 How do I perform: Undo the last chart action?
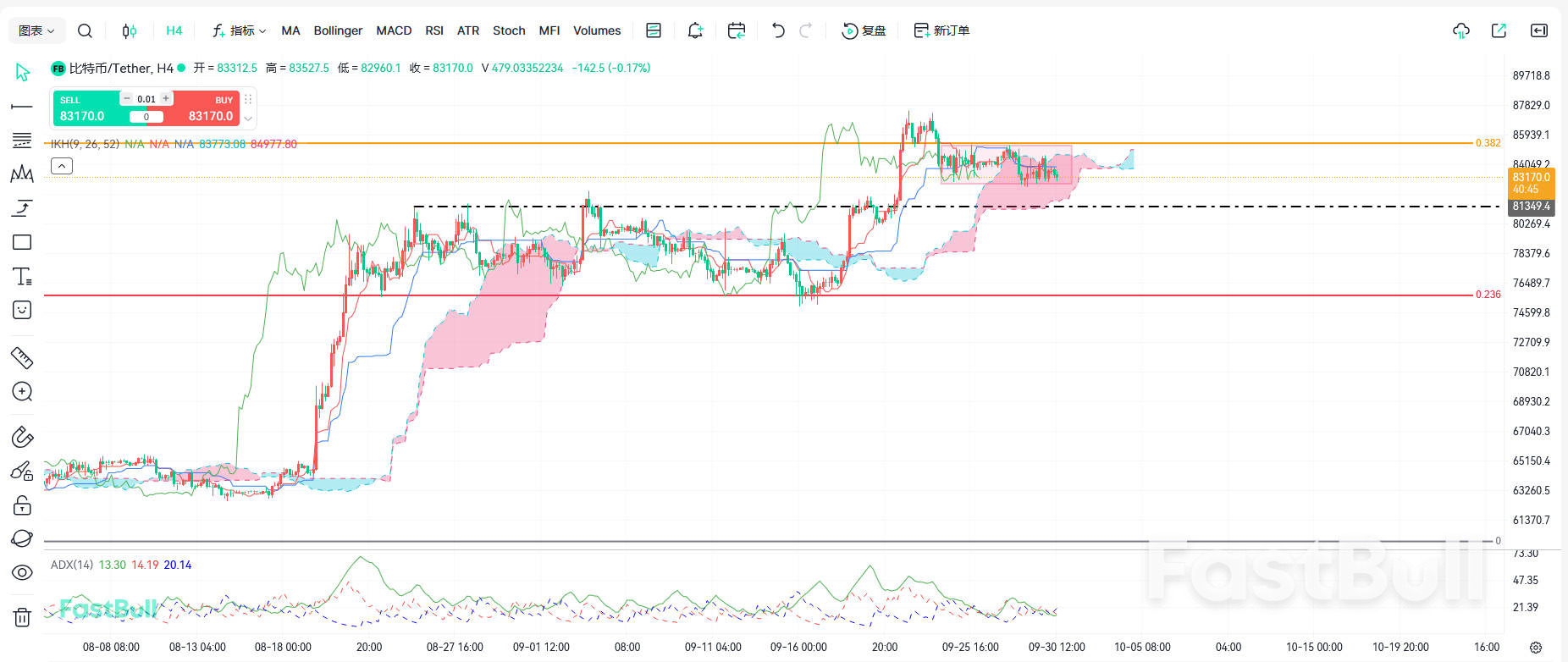tap(778, 30)
